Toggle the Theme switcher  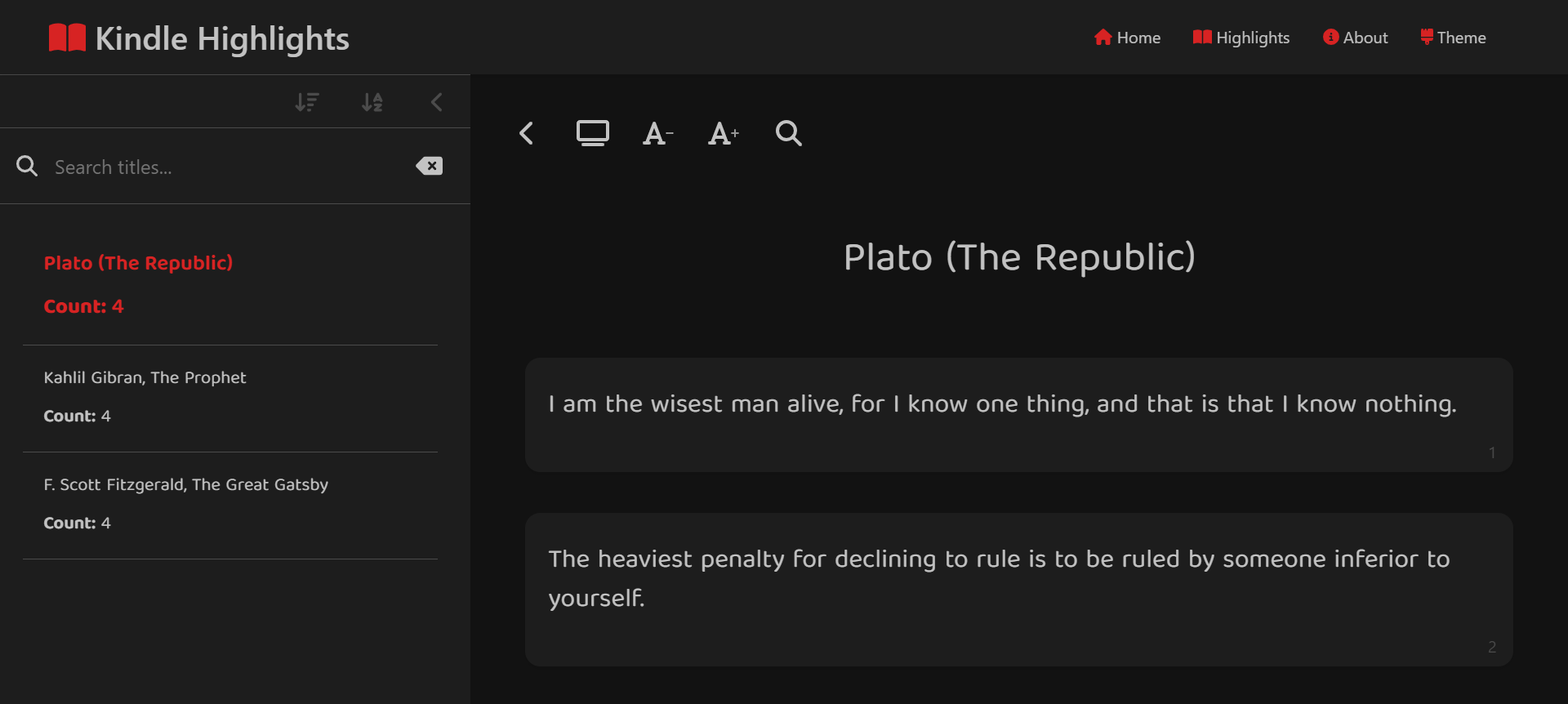click(1453, 38)
